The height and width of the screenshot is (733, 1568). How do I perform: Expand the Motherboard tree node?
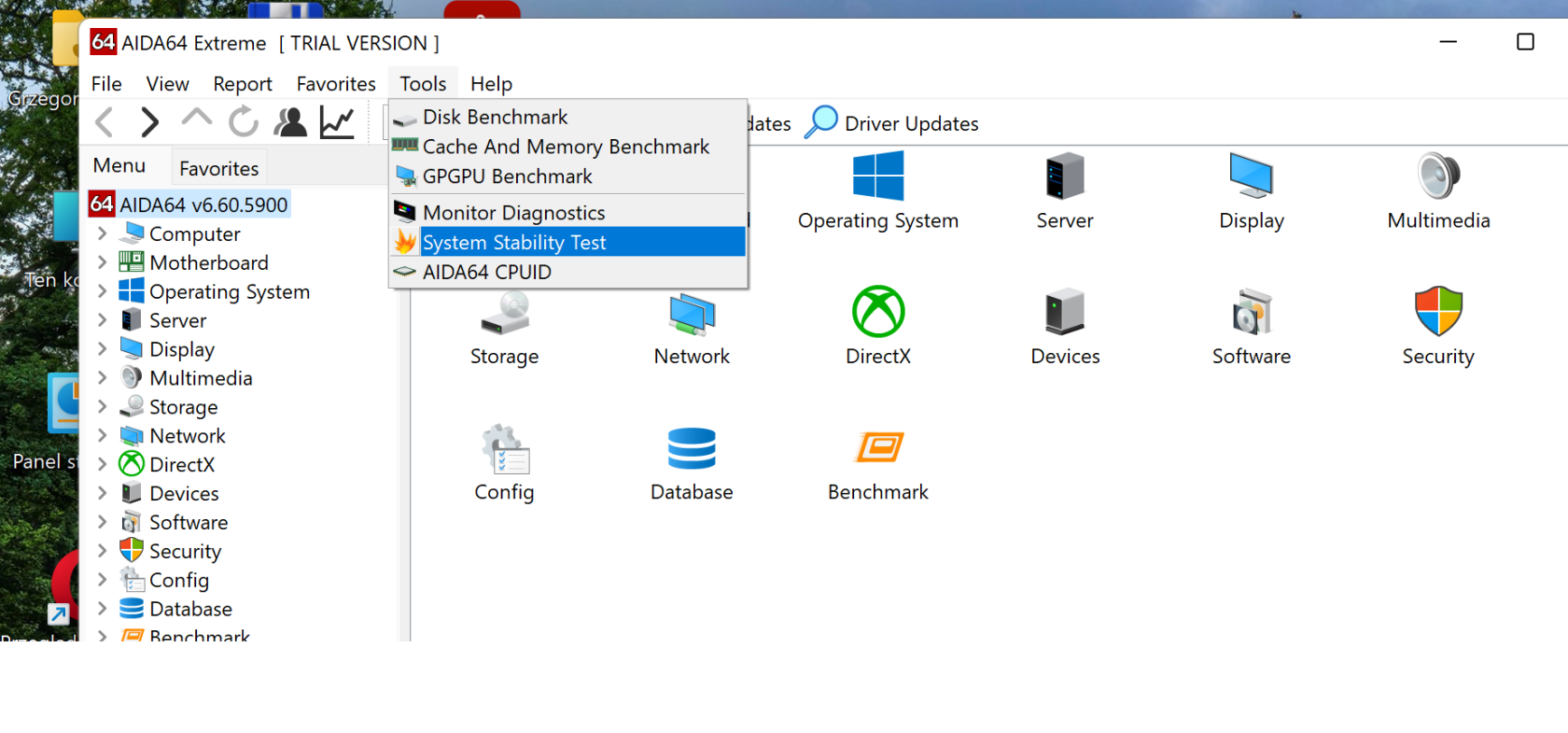103,262
